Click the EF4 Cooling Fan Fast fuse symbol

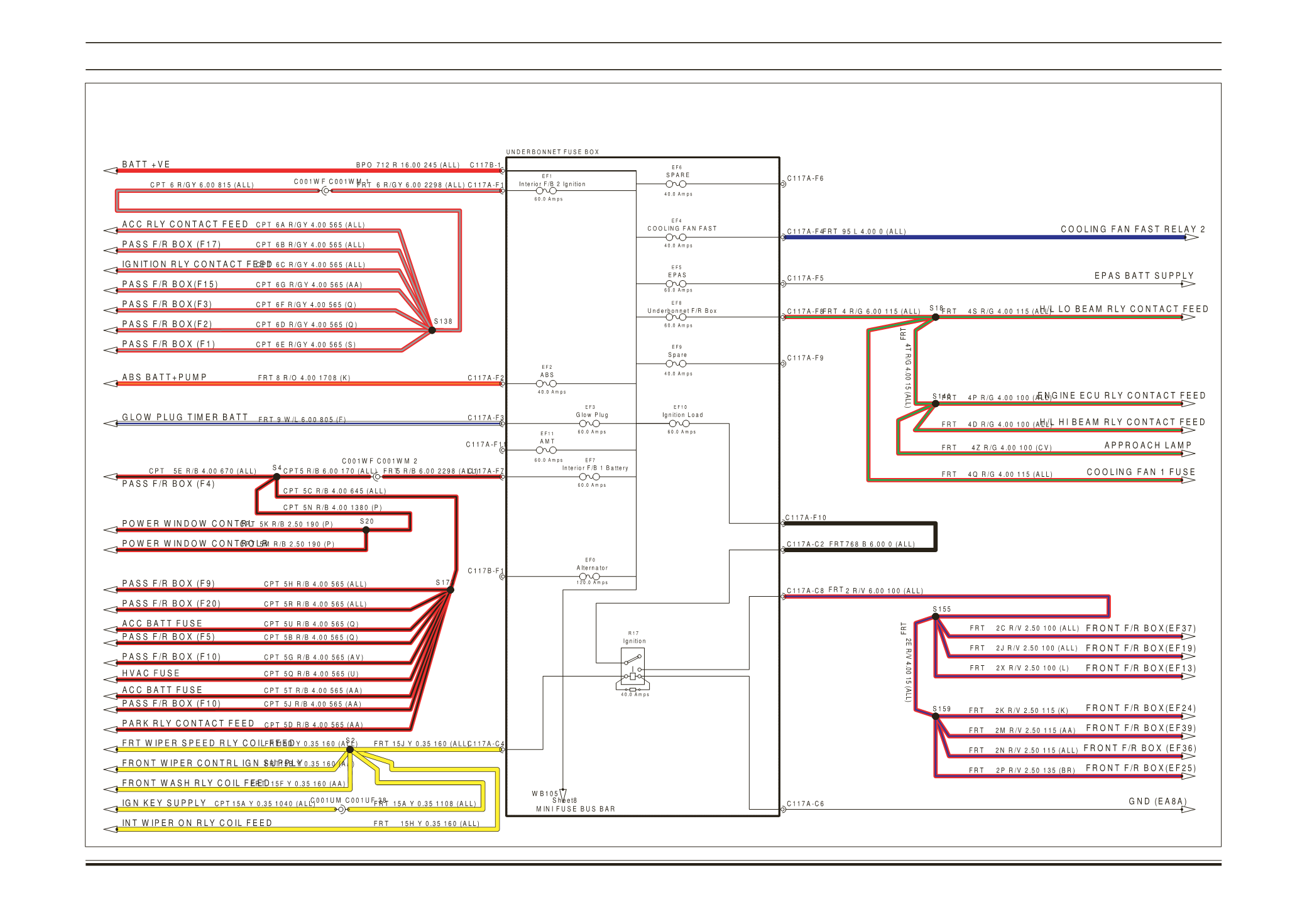[x=676, y=237]
